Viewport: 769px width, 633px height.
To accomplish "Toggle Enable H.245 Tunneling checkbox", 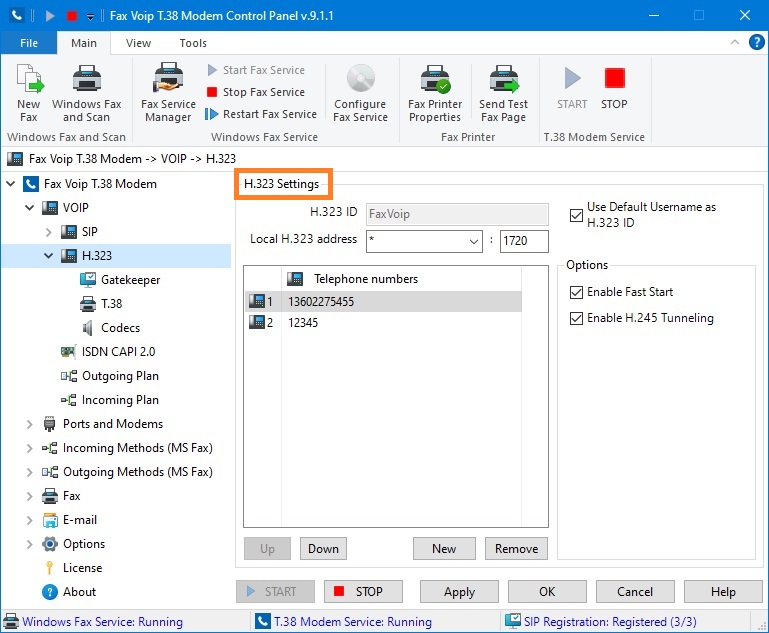I will [x=576, y=318].
